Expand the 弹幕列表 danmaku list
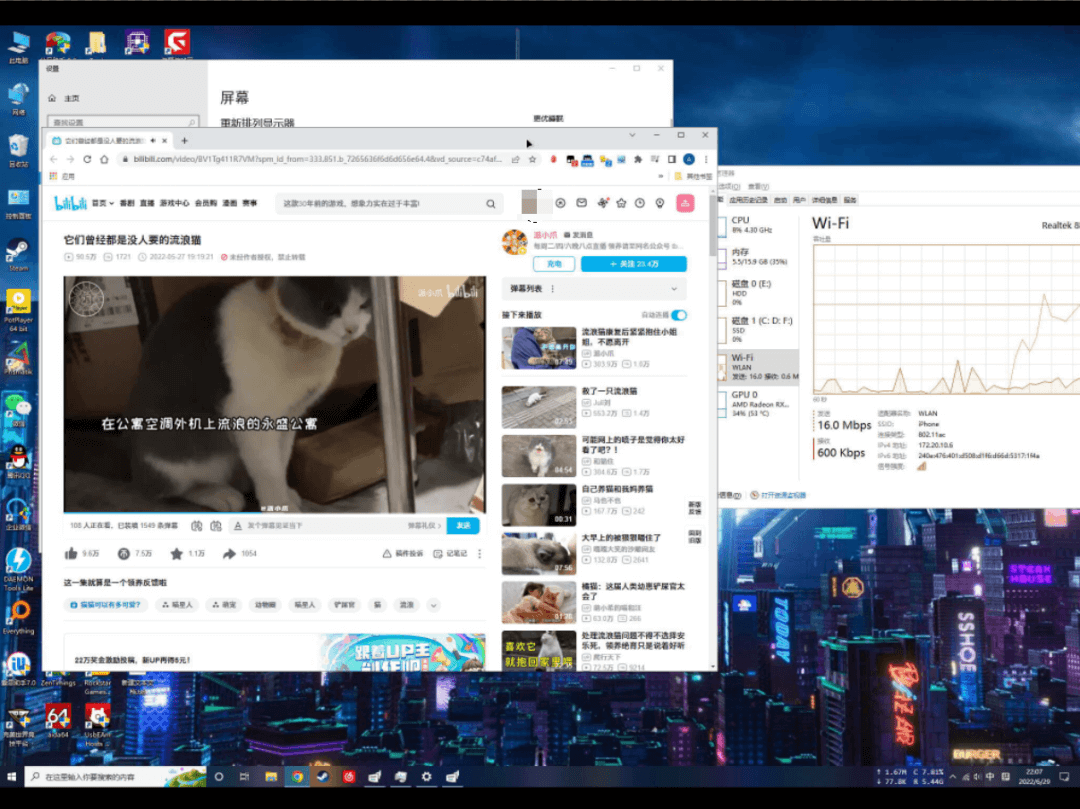The height and width of the screenshot is (809, 1080). point(674,289)
